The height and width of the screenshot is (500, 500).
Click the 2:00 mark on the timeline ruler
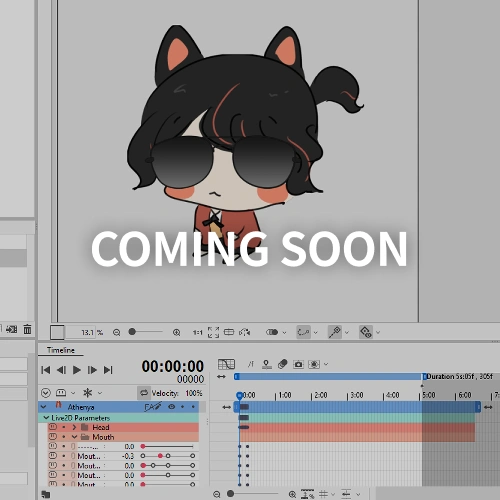[x=320, y=395]
